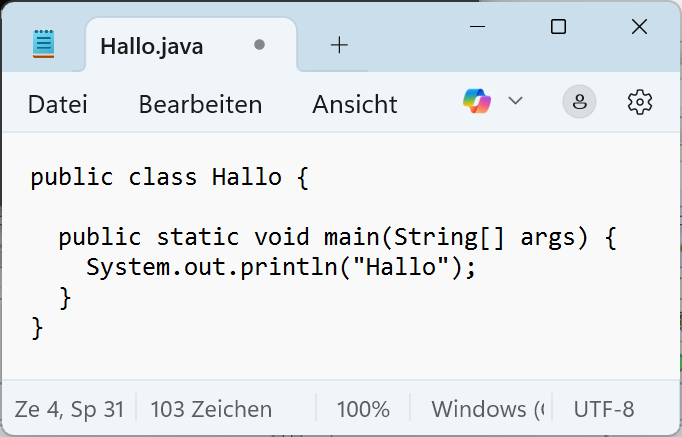
Task: Close the Notepad window
Action: click(x=639, y=27)
